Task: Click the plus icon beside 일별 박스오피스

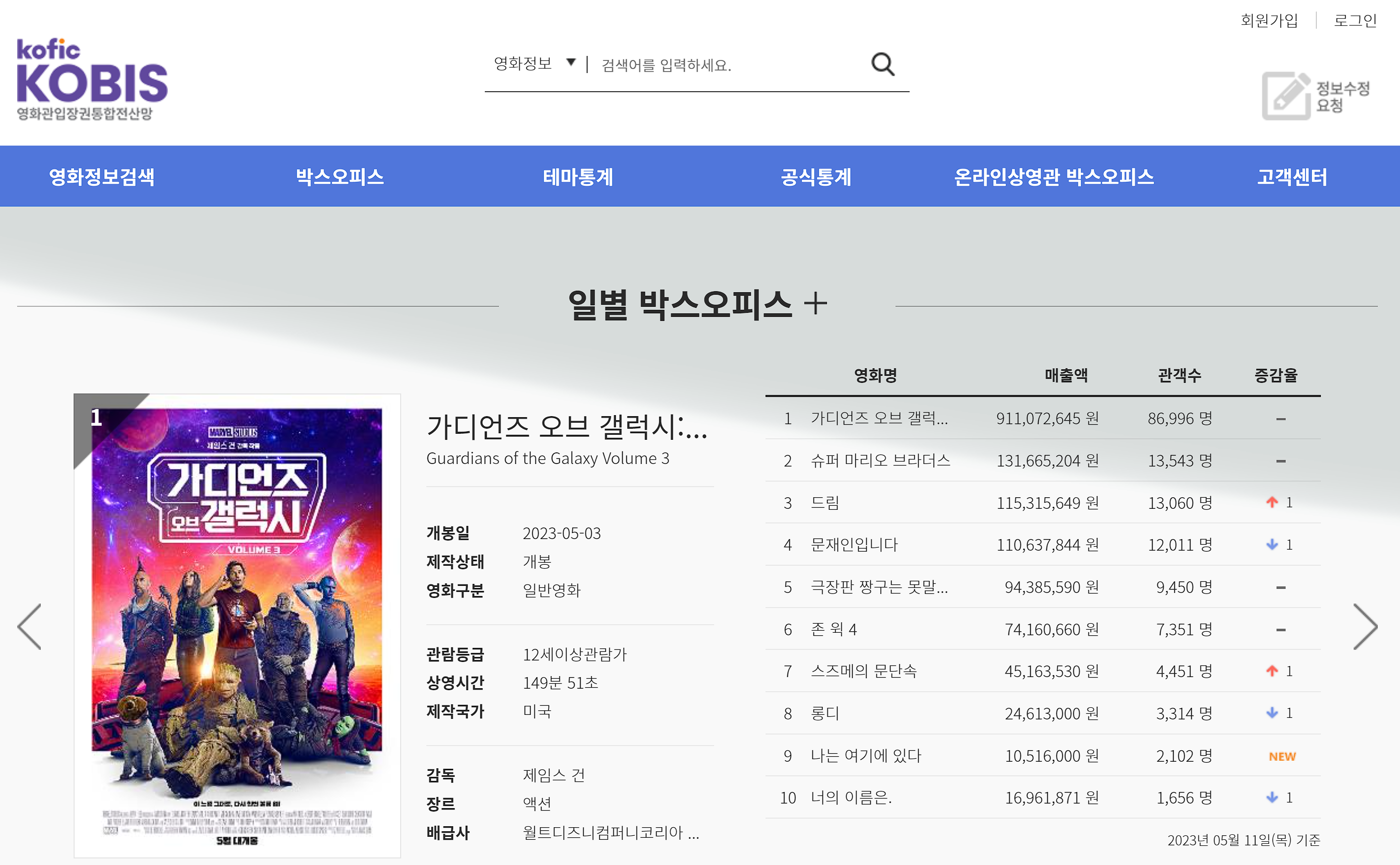Action: [x=815, y=303]
